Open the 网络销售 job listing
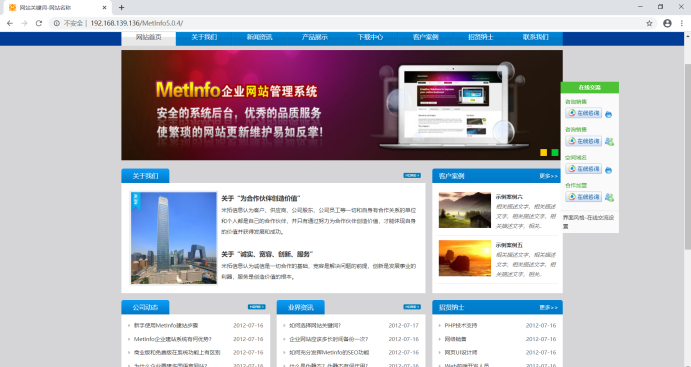The image size is (691, 367). 455,339
